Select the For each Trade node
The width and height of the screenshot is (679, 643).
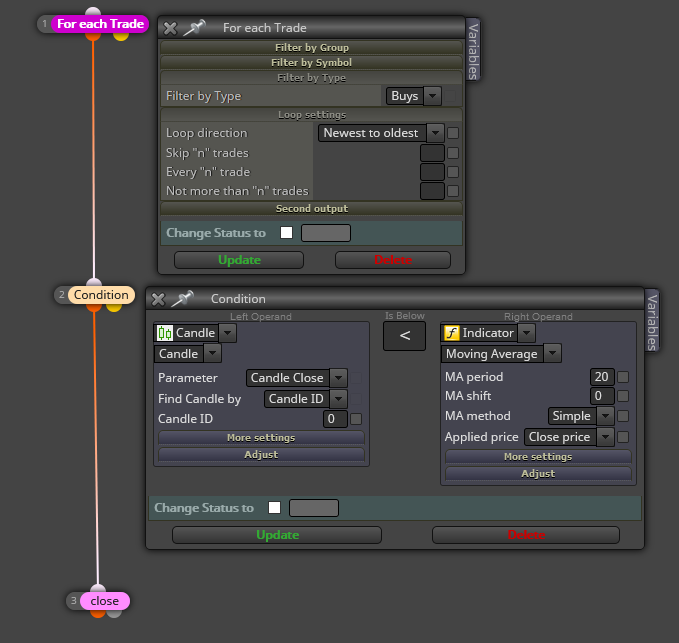click(100, 24)
